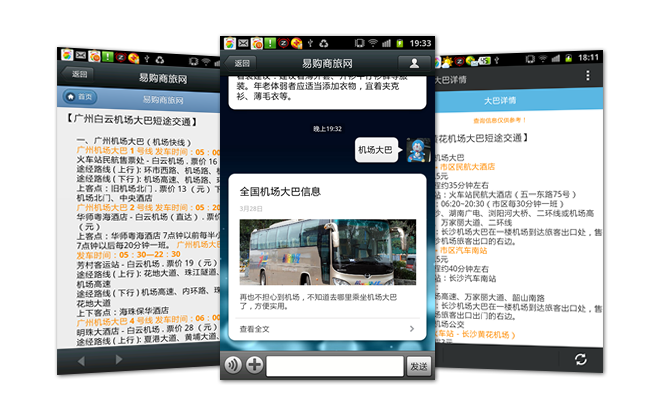Click the message text input field
This screenshot has height=420, width=660.
point(334,366)
